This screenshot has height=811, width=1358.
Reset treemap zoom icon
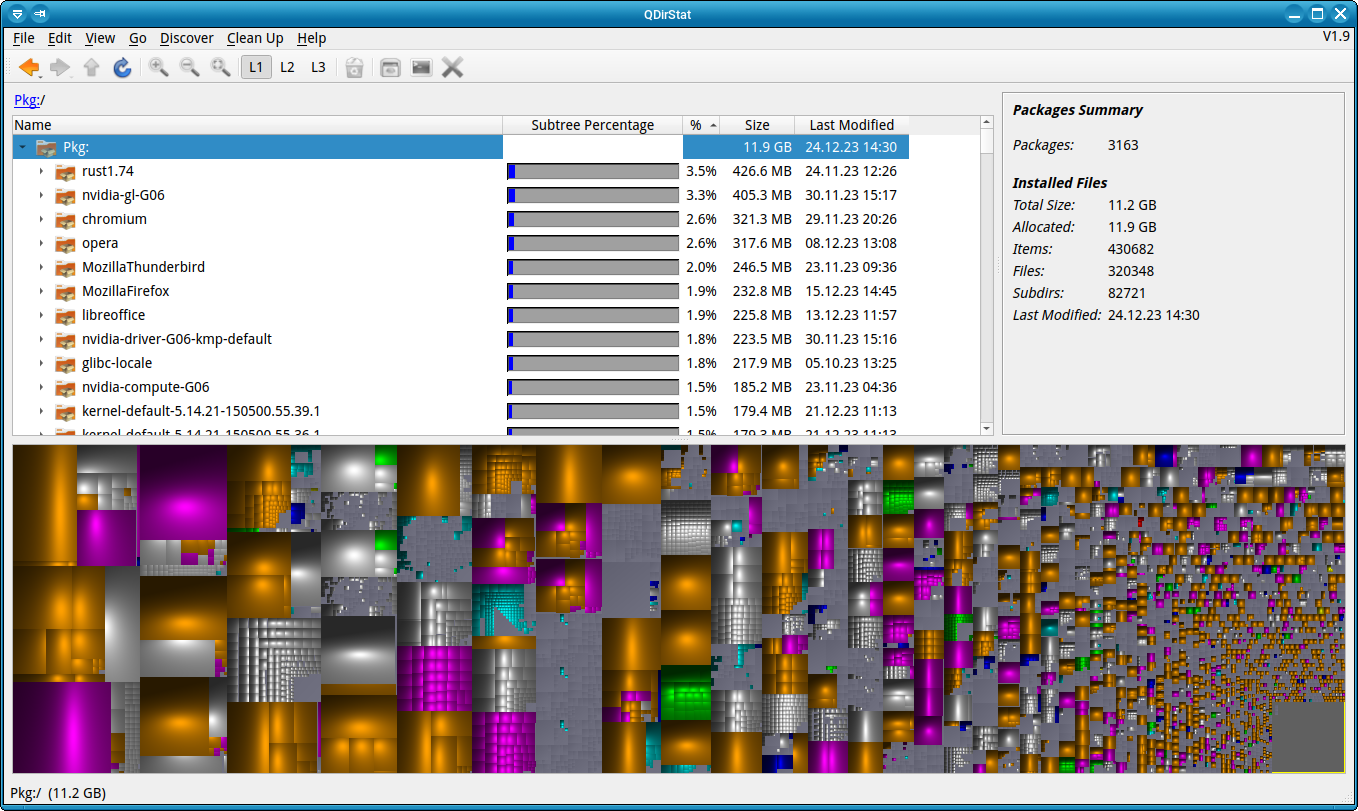(x=220, y=67)
